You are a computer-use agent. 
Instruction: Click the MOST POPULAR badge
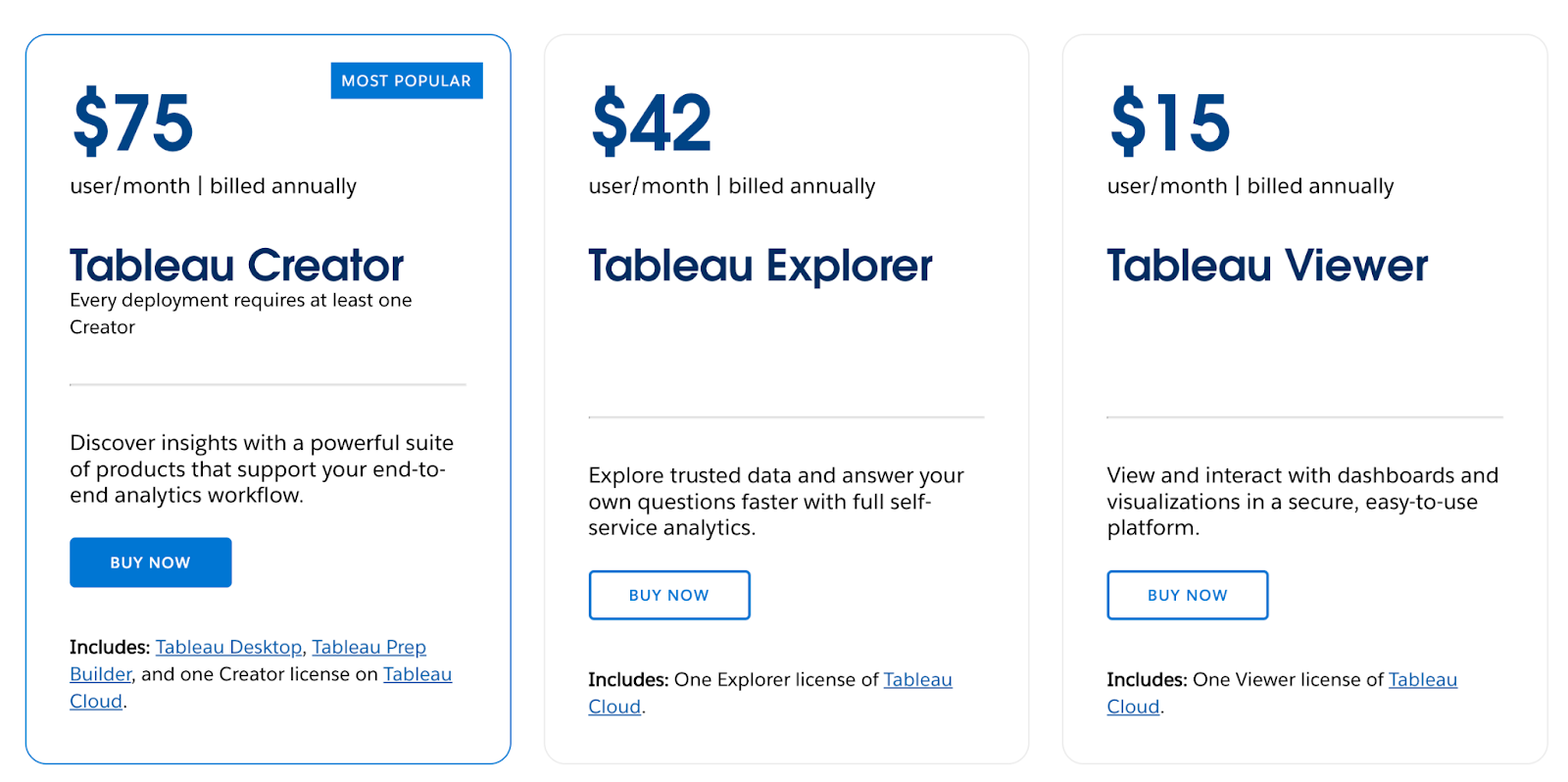pos(406,80)
